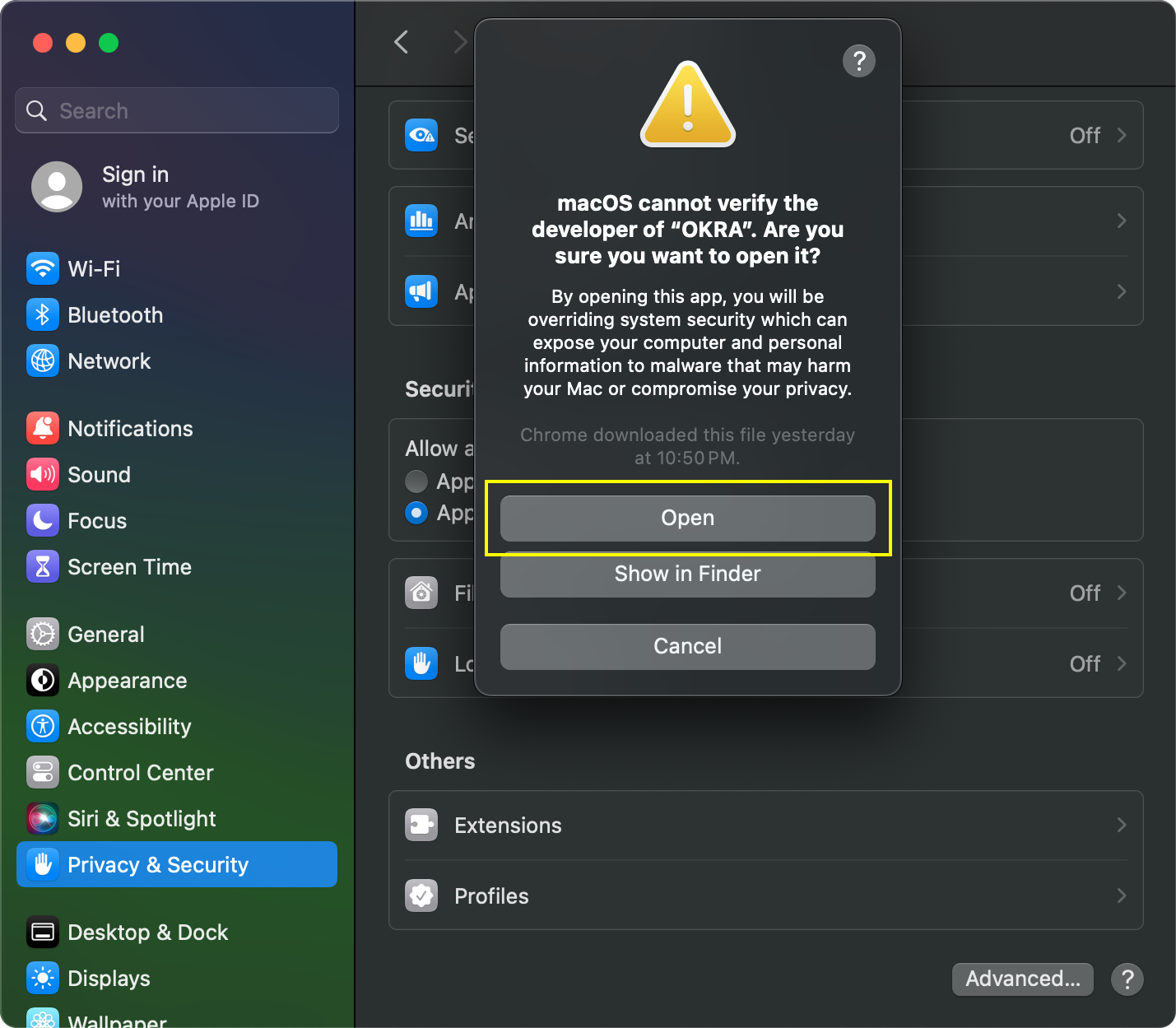Open the Apple Advertising row chevron
Screen dimensions: 1176x1028
coord(1122,291)
